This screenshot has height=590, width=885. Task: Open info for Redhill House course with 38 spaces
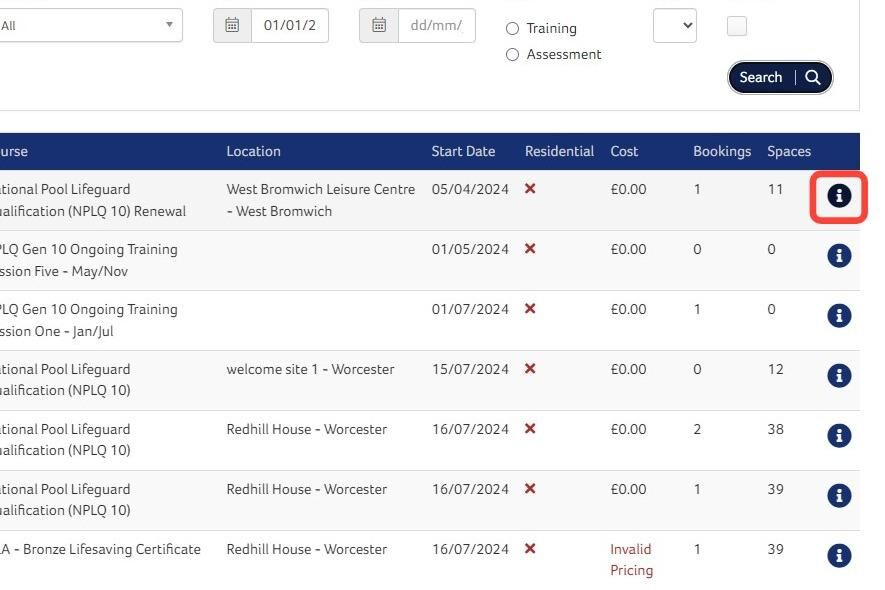click(x=839, y=436)
